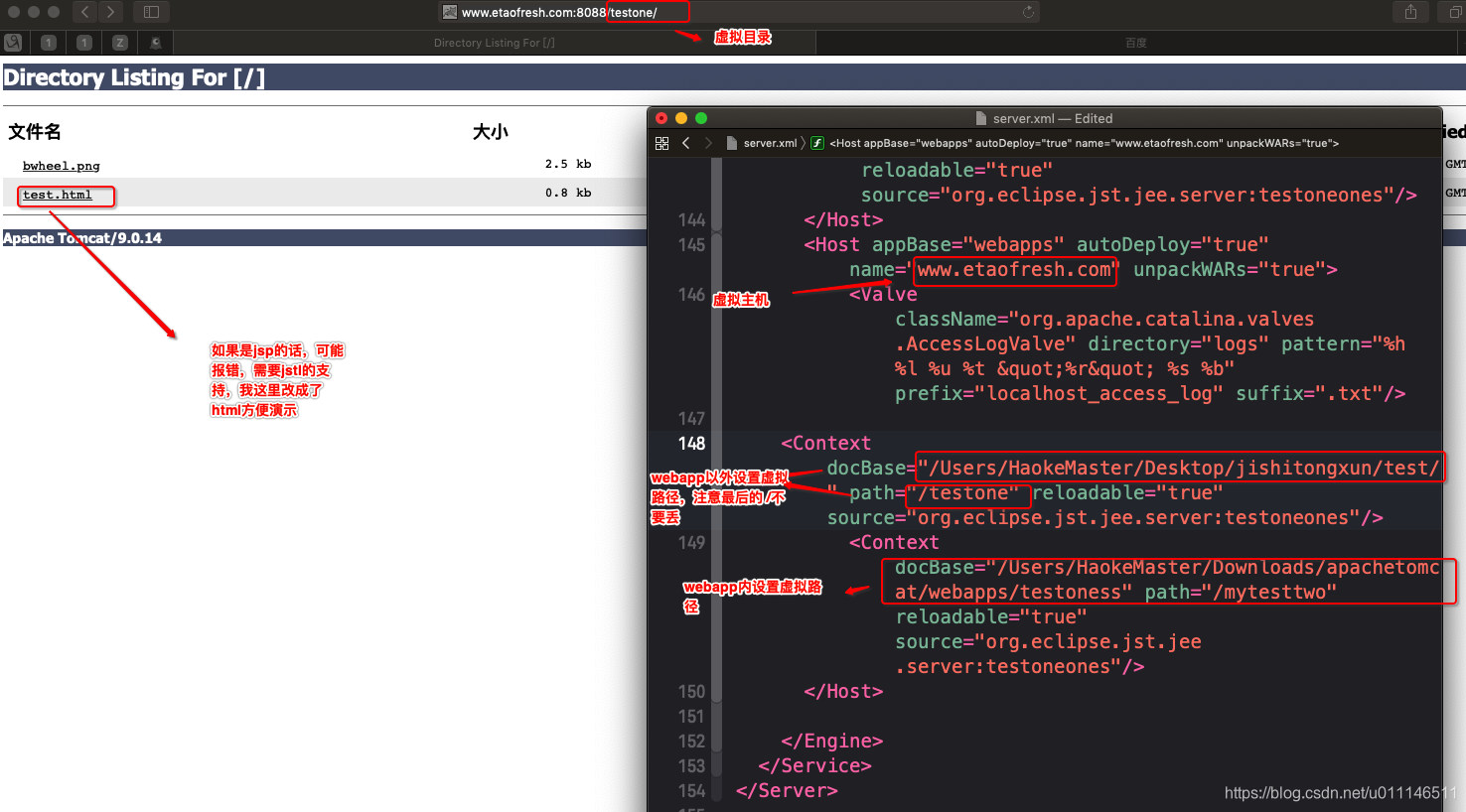
Task: Open the sidebar icon in browser toolbar
Action: click(150, 12)
